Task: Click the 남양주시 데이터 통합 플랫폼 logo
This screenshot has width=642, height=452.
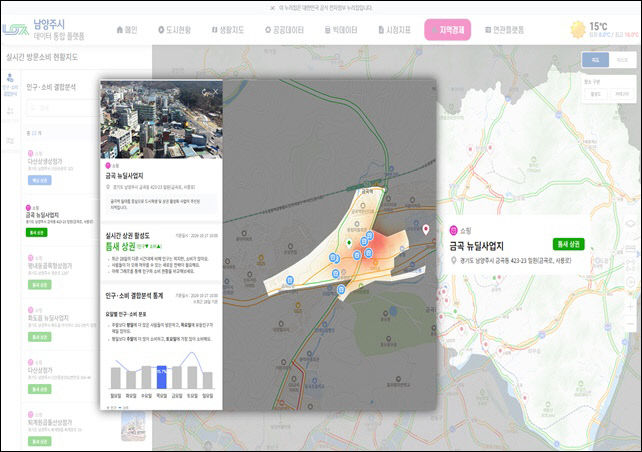Action: click(x=43, y=30)
